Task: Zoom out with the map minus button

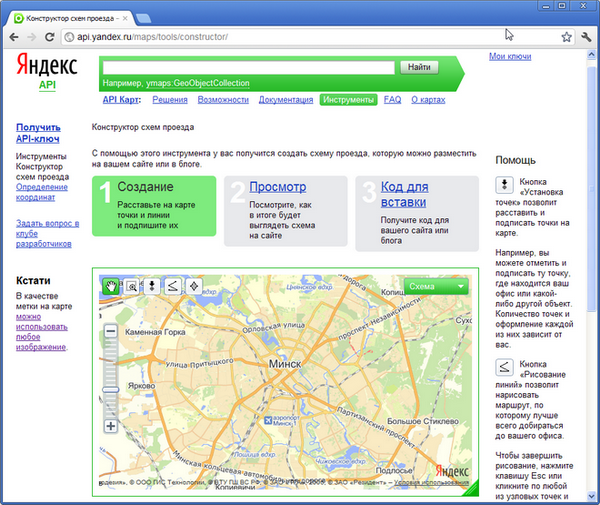Action: click(111, 331)
